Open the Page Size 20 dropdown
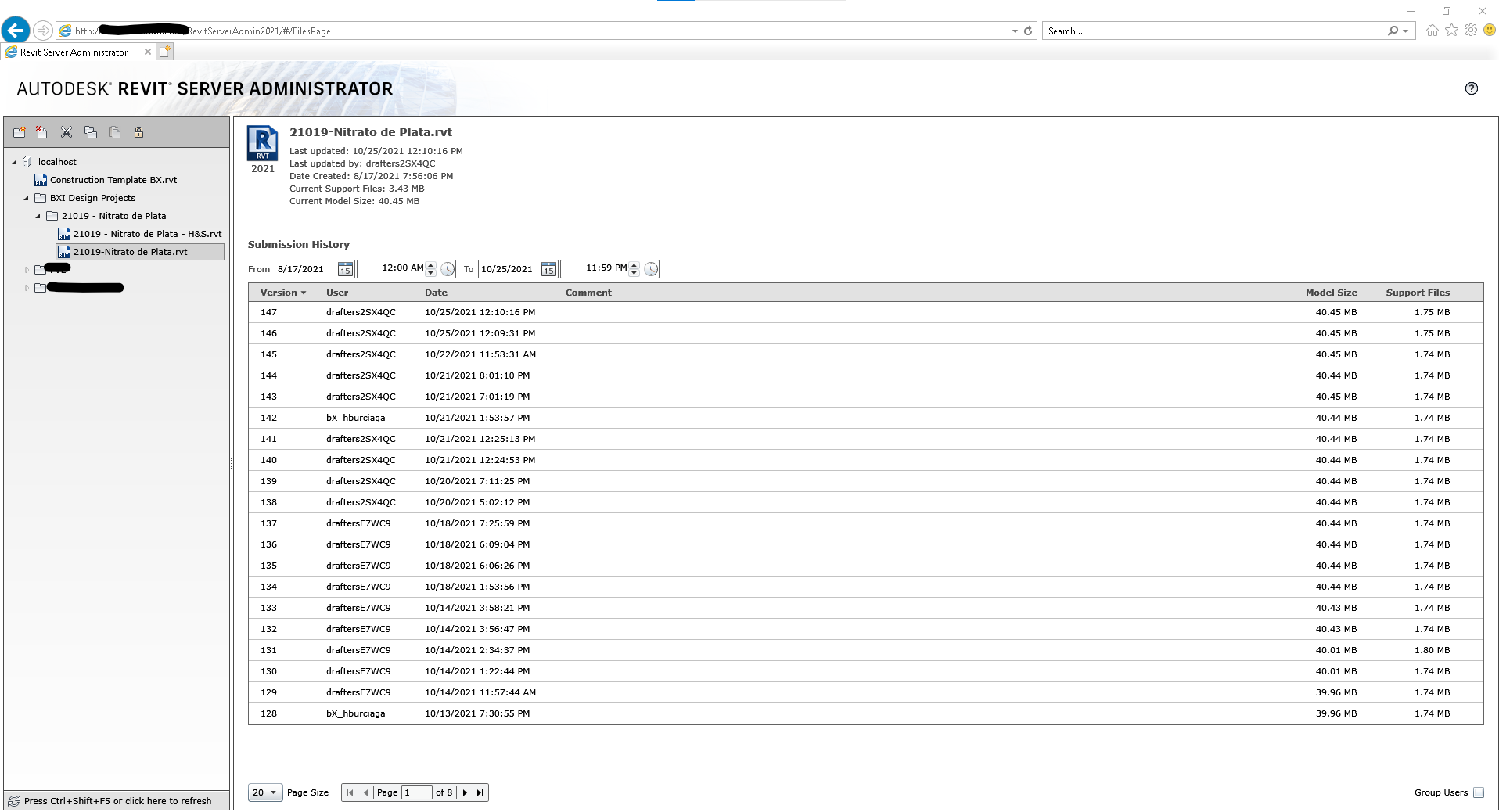Image resolution: width=1499 pixels, height=812 pixels. (265, 792)
